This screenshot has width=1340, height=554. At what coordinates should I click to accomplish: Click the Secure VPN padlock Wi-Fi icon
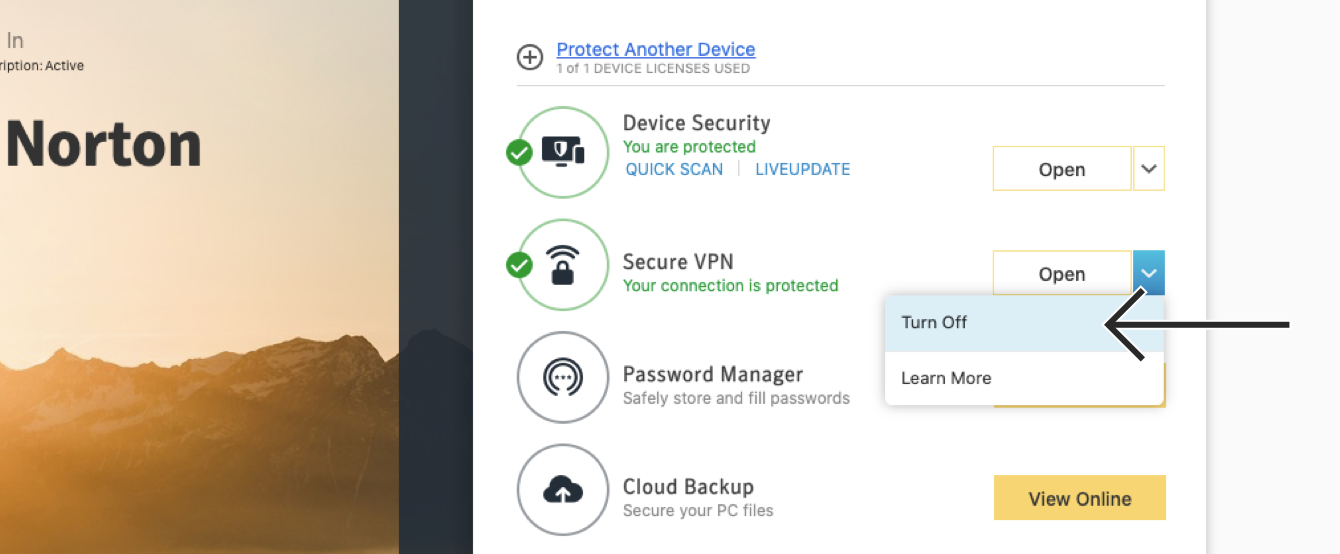563,265
